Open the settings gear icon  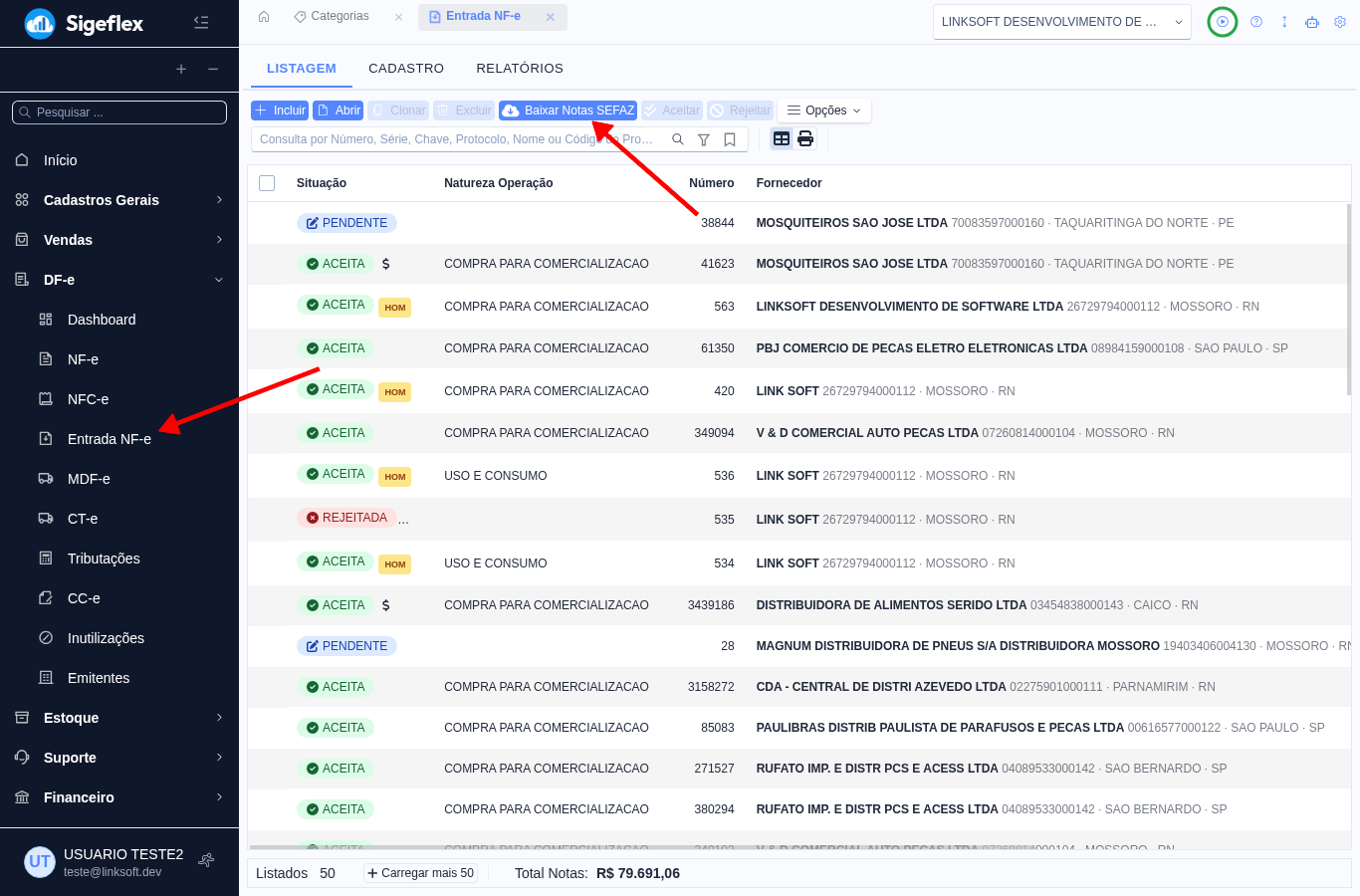[1340, 22]
